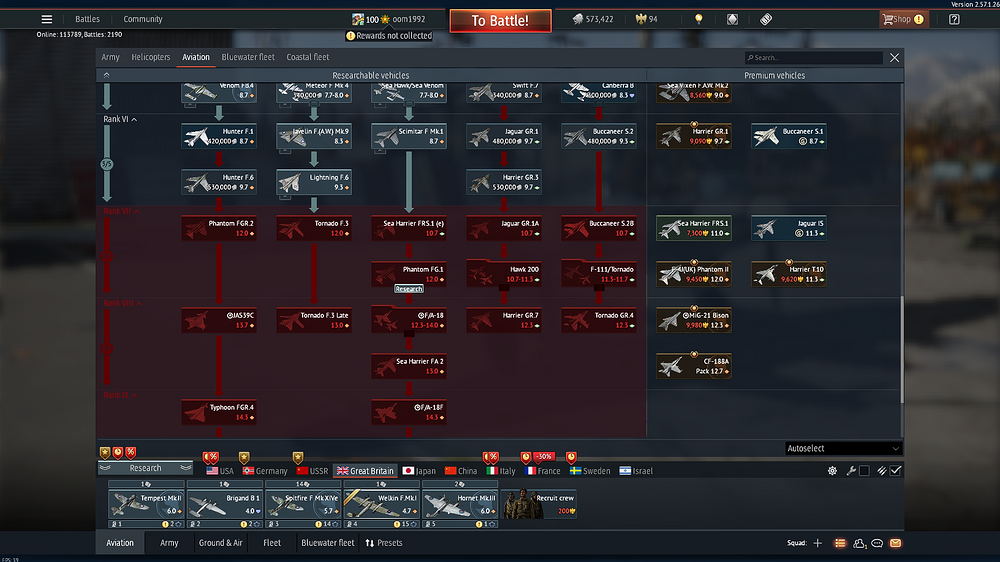Select the Harrier GR.3 aircraft
1000x562 pixels.
click(x=504, y=182)
